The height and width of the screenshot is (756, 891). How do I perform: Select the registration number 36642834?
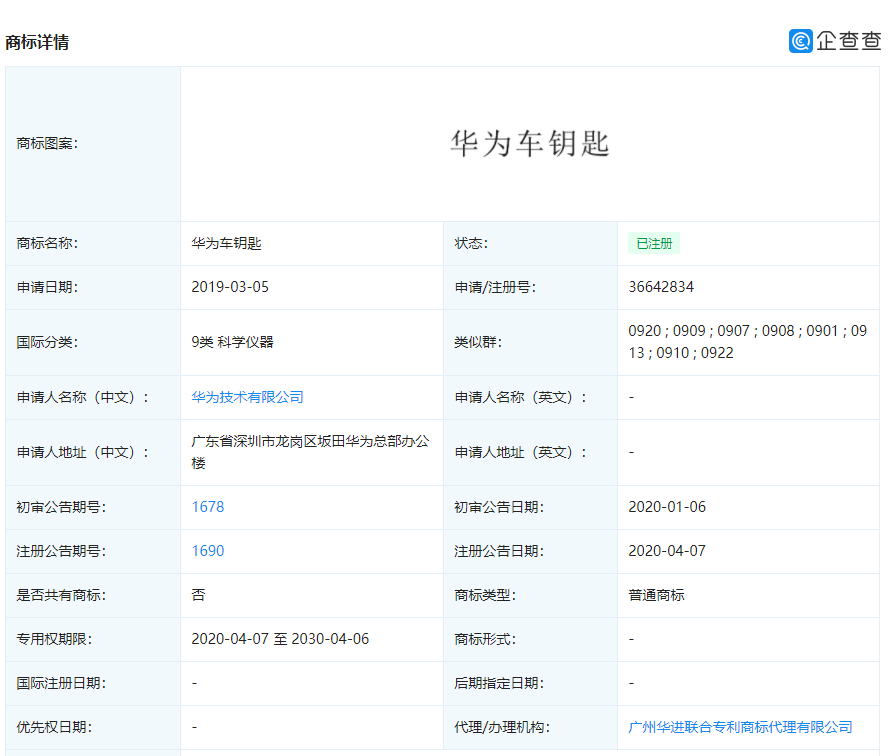click(661, 287)
